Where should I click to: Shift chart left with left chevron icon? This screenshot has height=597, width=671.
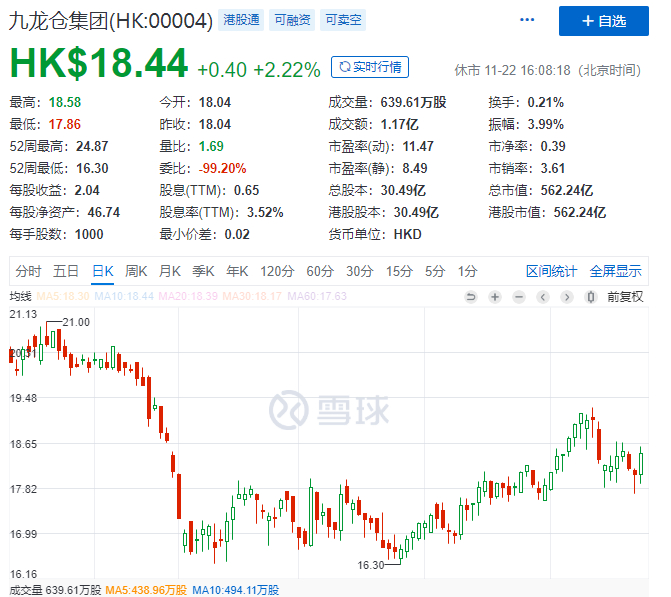click(x=543, y=297)
